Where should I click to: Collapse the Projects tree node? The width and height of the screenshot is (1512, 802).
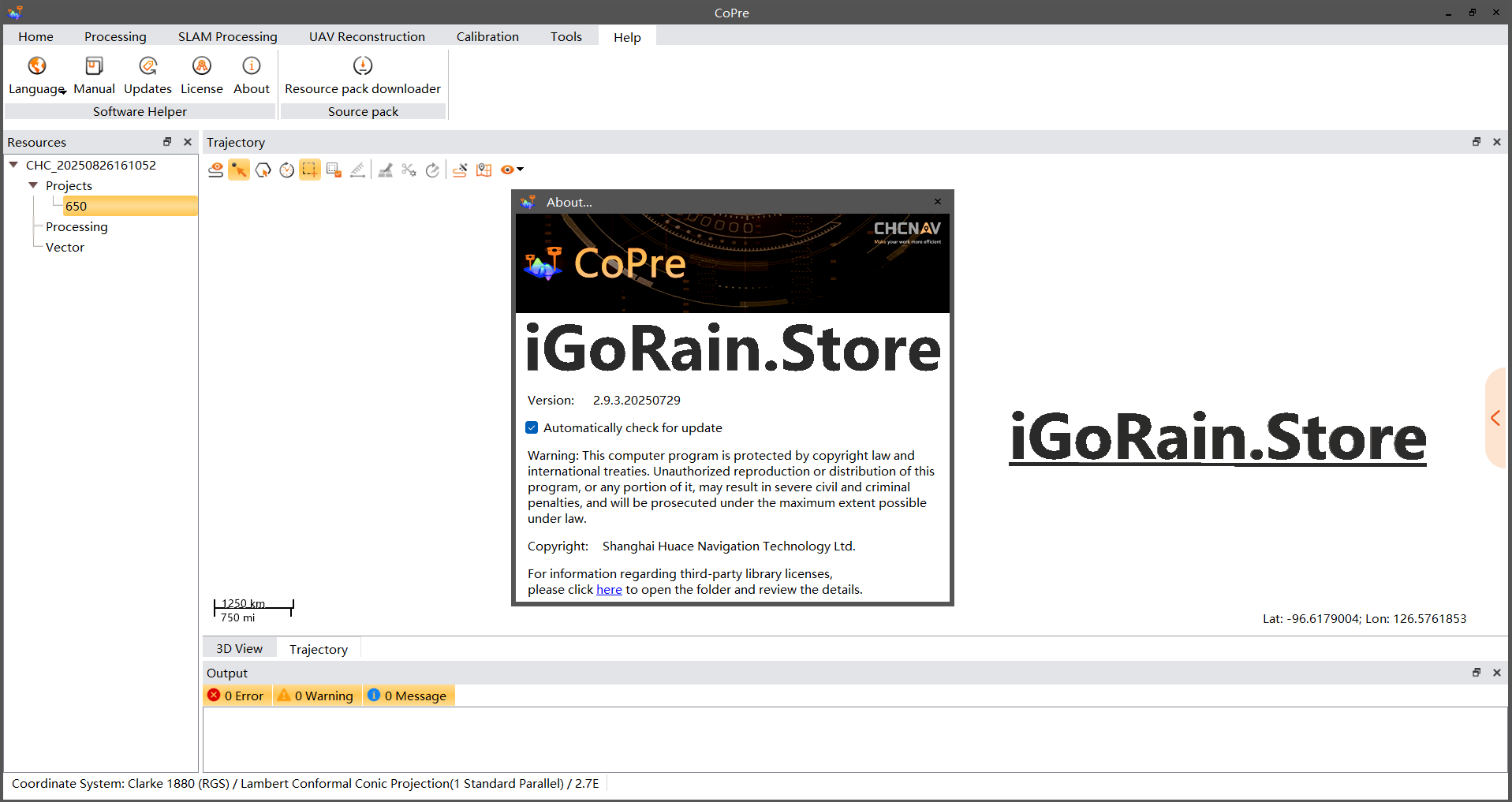click(x=33, y=185)
